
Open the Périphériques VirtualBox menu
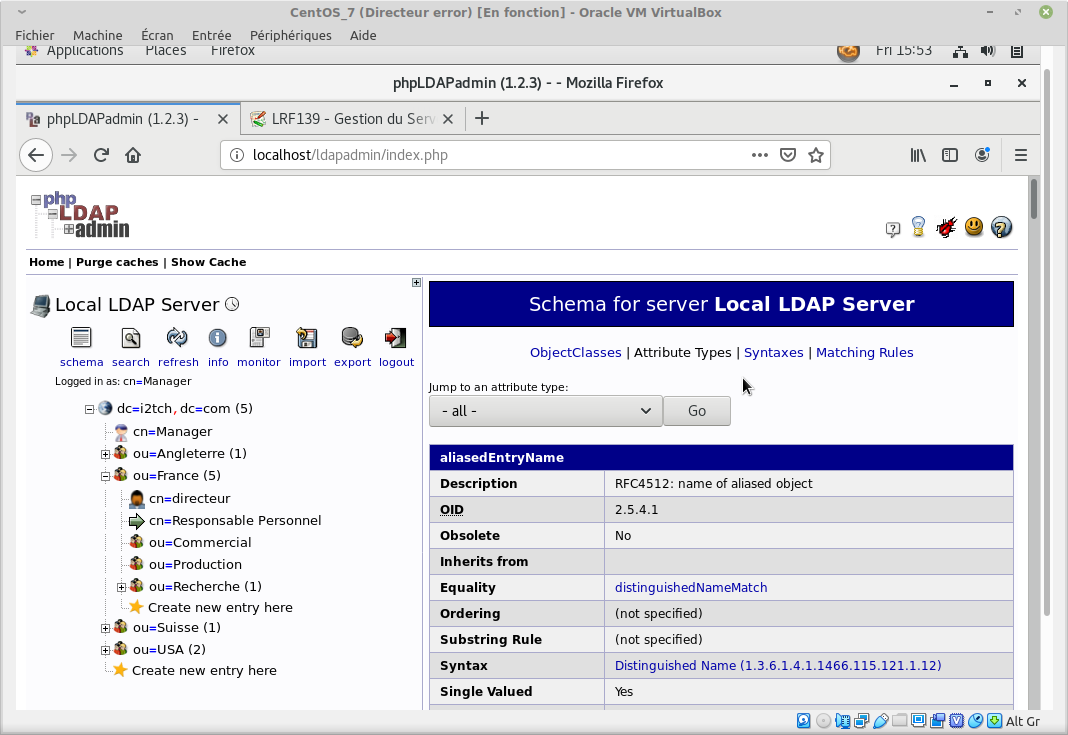(290, 35)
